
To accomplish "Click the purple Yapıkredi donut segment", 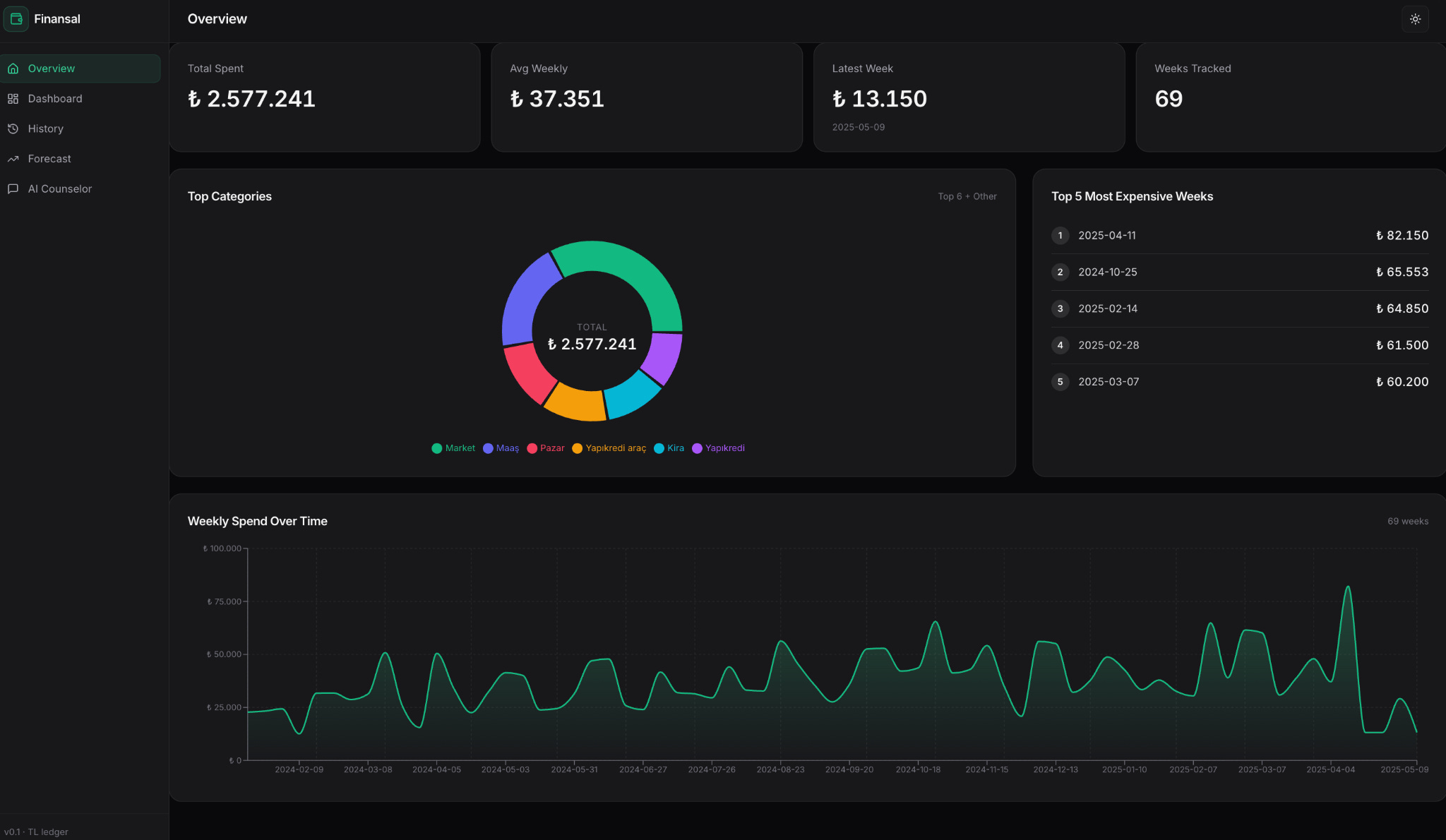I will click(x=664, y=357).
